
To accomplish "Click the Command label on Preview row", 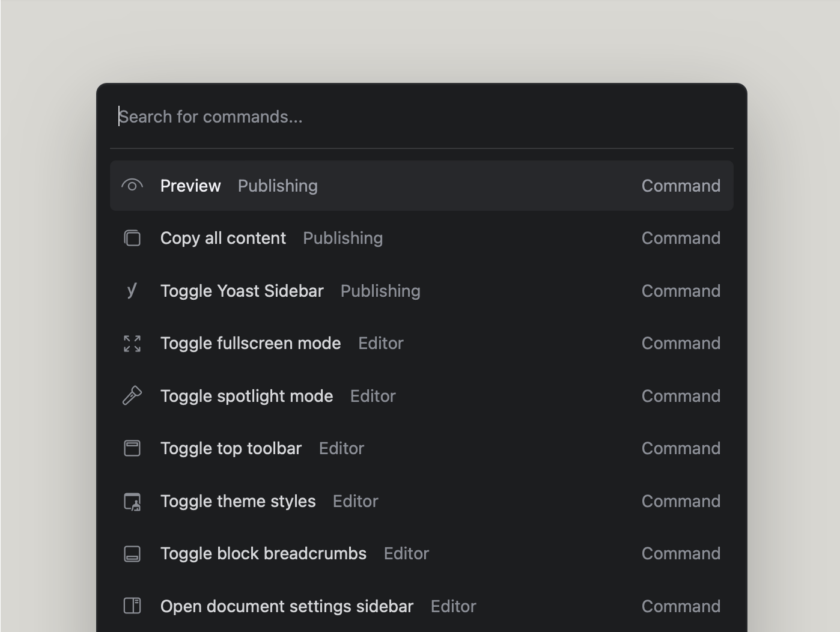I will tap(681, 186).
